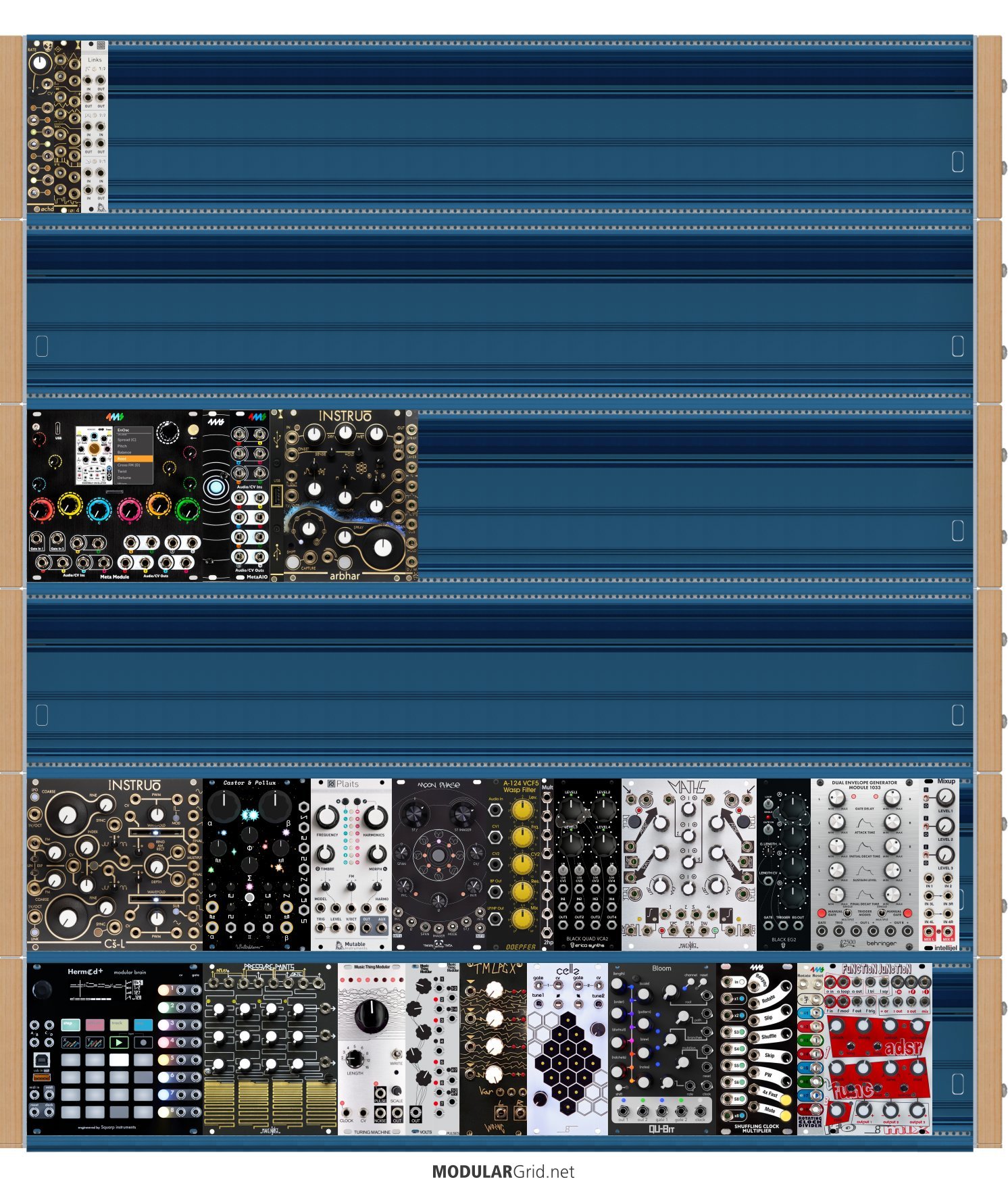Select the Cells hexagon module

tap(568, 1049)
